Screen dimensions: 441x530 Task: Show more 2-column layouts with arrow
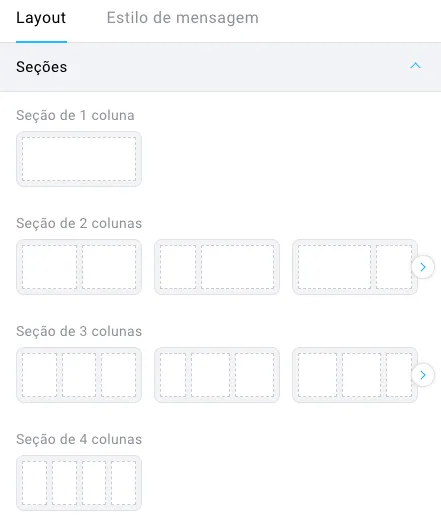pyautogui.click(x=423, y=267)
